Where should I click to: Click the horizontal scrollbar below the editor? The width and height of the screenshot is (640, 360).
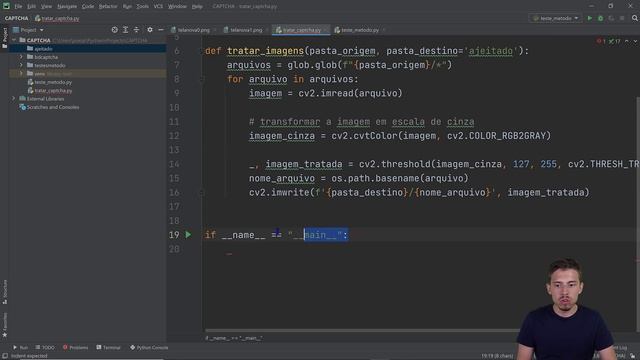coord(362,330)
